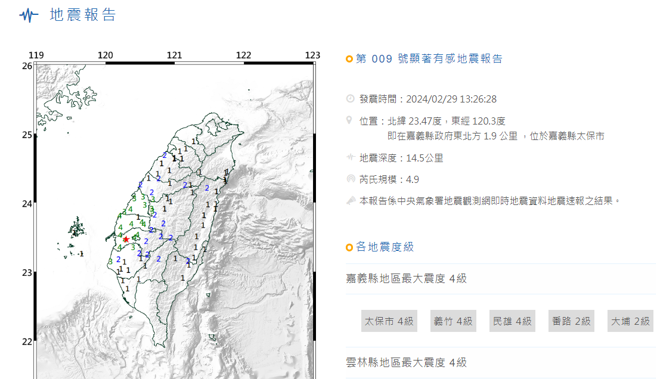Click the depth icon beside 地震深度

(350, 157)
